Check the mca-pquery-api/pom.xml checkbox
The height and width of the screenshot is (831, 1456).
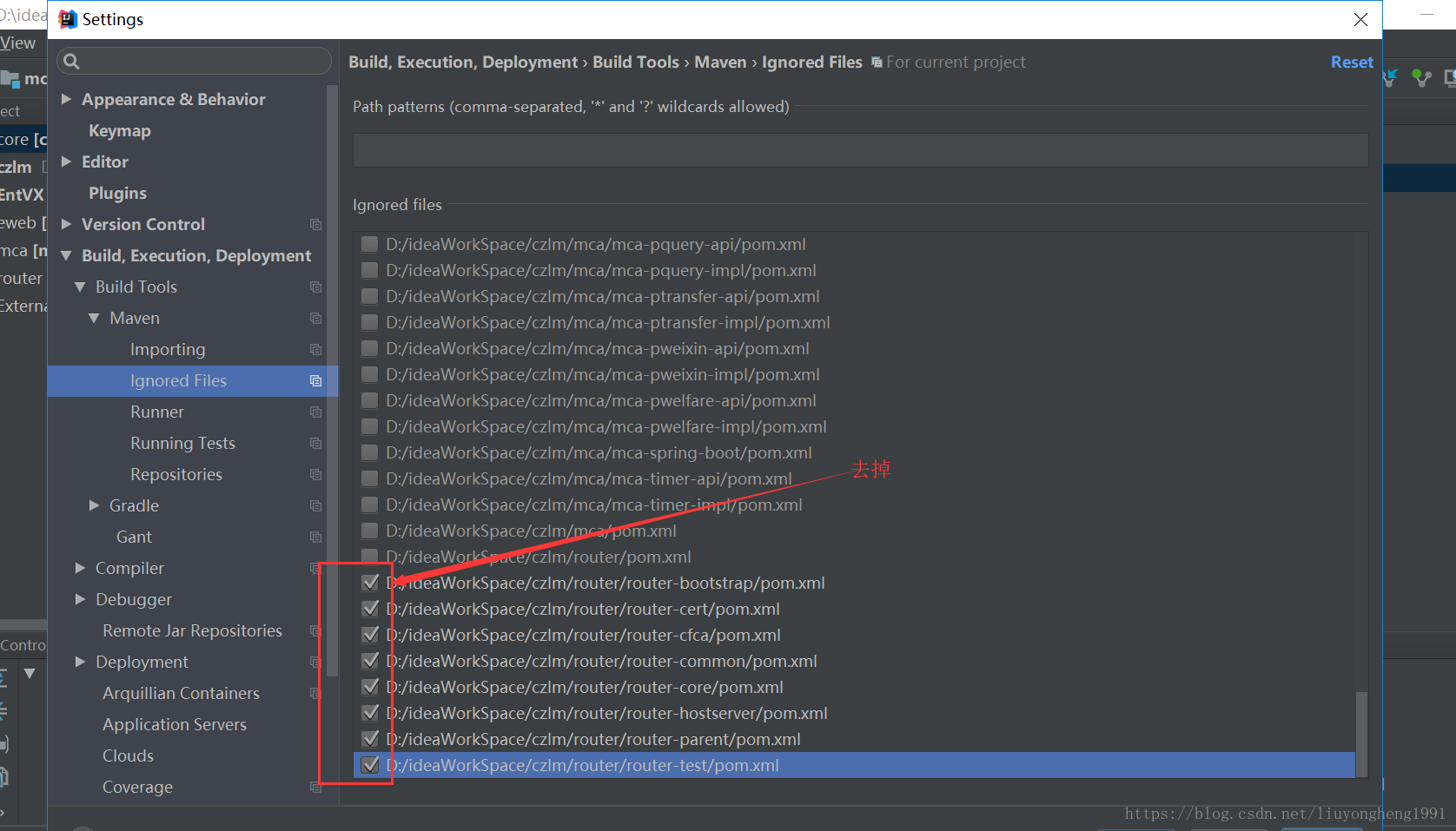pos(370,244)
